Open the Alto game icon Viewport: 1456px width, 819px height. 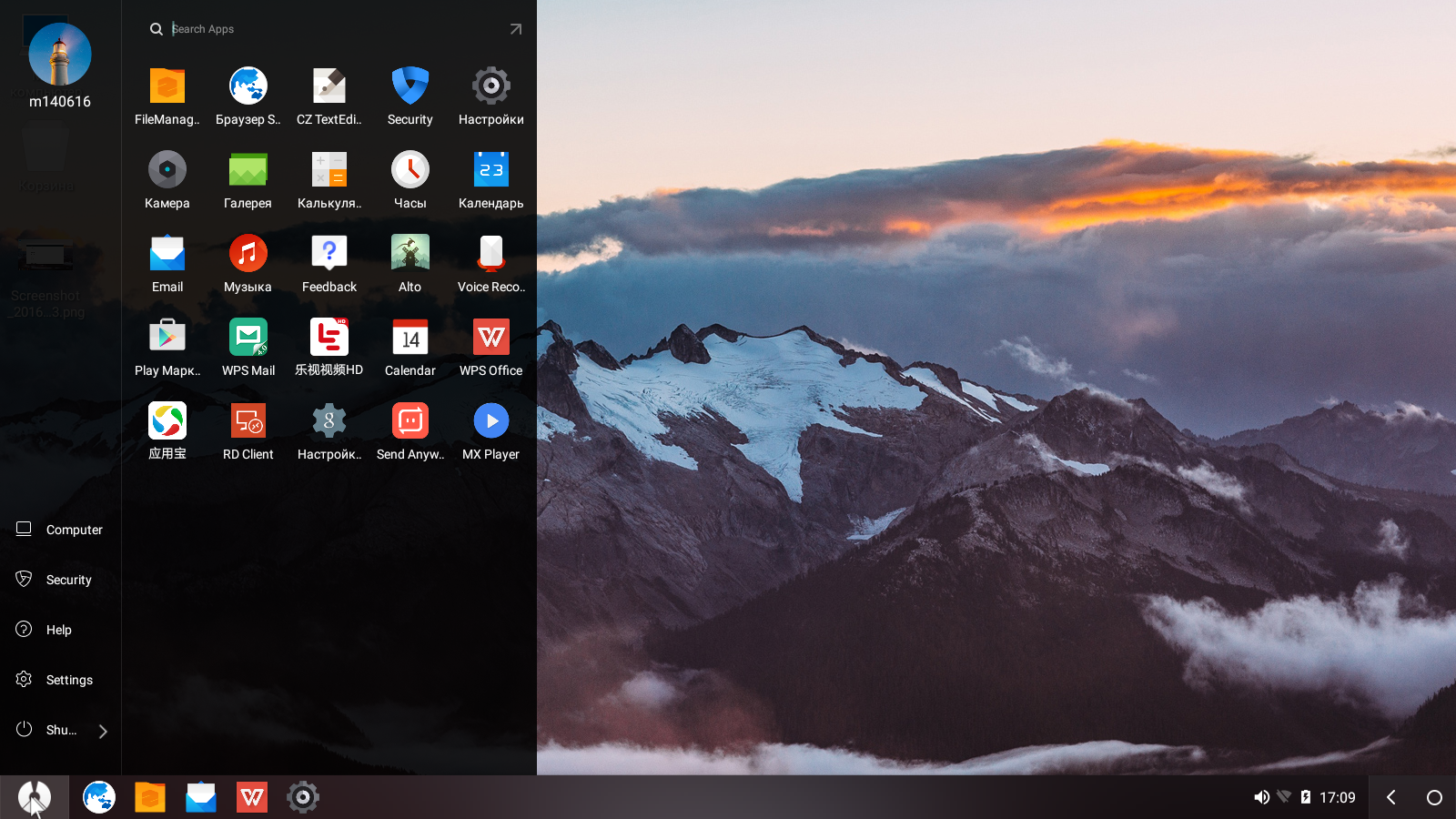tap(410, 254)
